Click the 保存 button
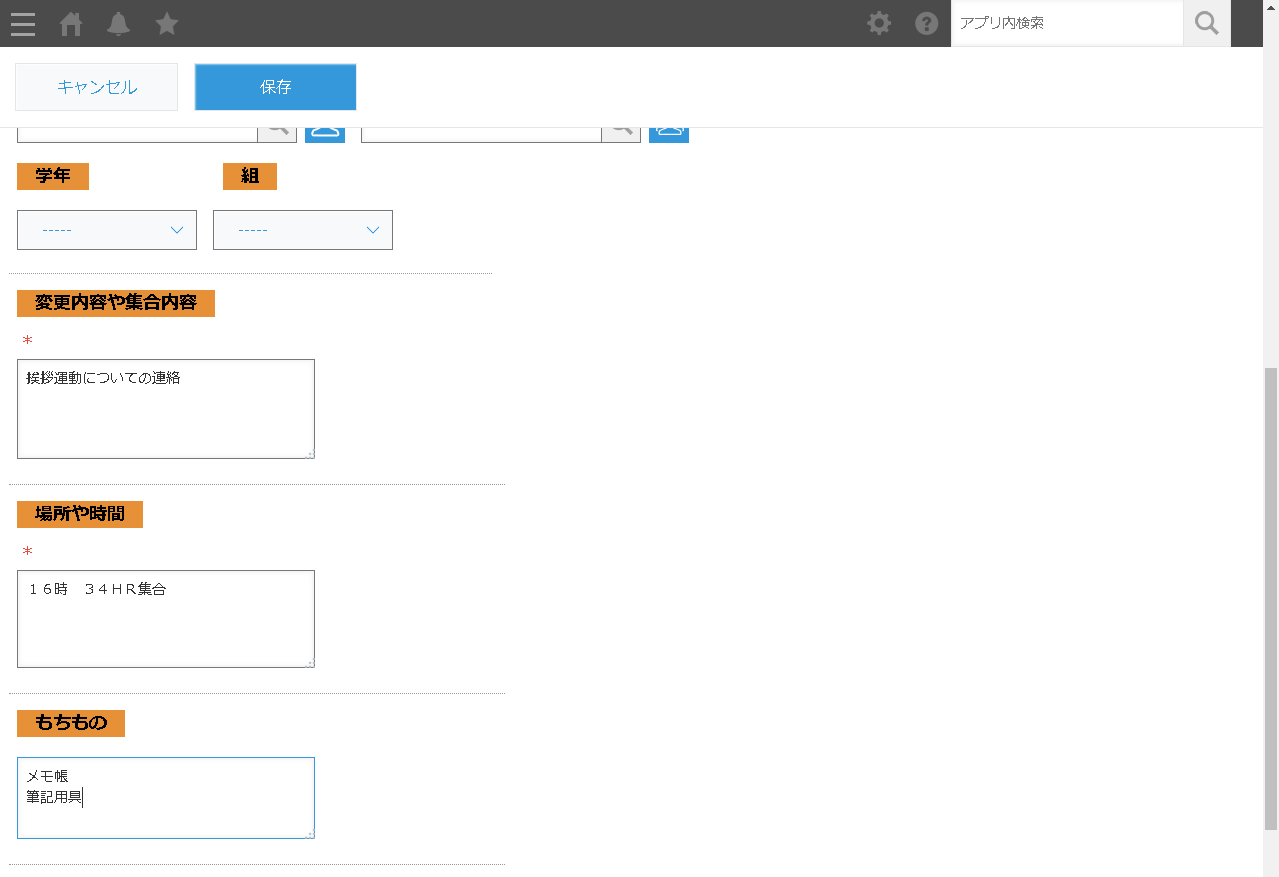This screenshot has height=877, width=1279. click(x=276, y=87)
